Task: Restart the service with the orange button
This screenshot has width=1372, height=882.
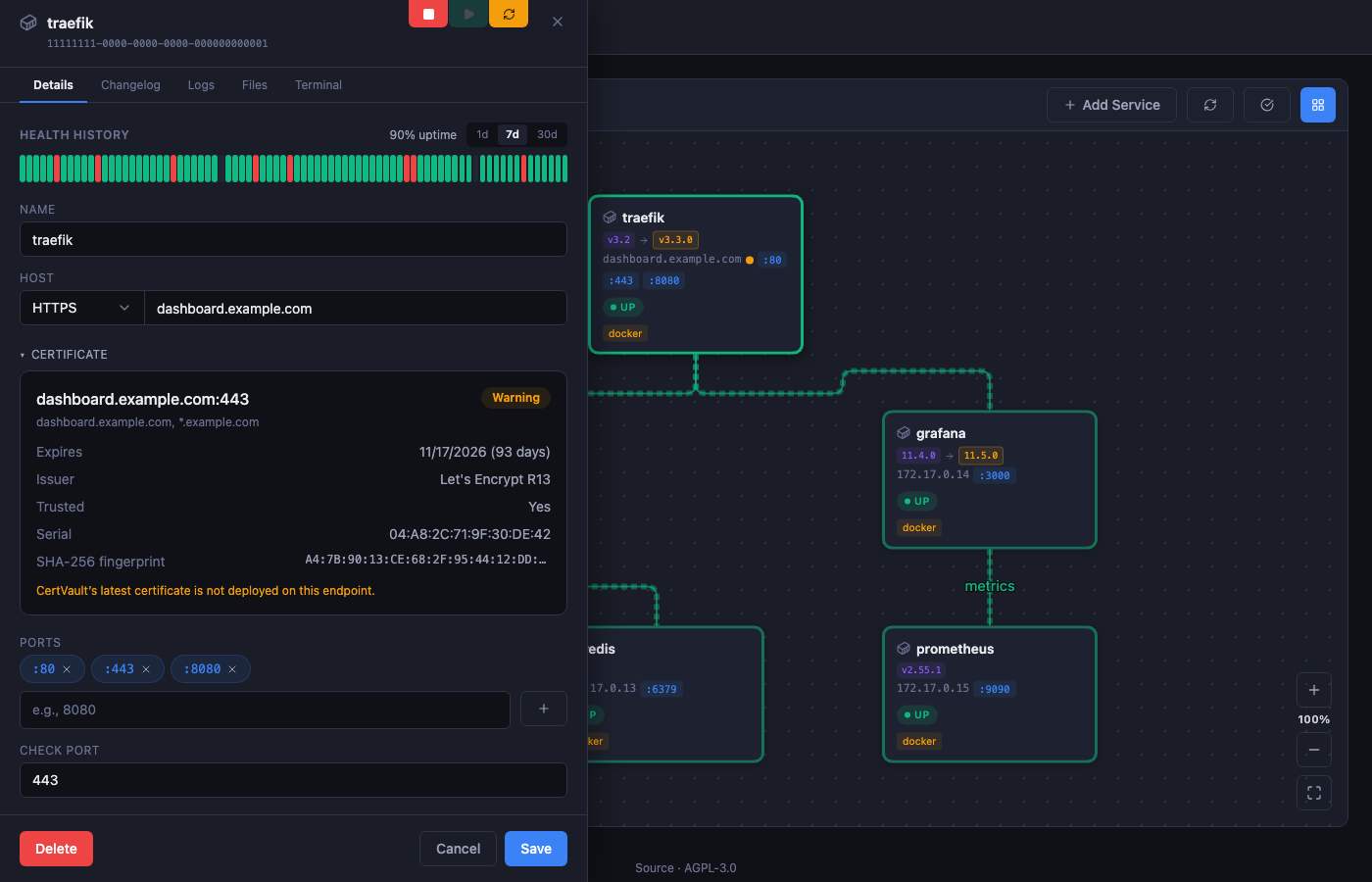Action: (509, 14)
